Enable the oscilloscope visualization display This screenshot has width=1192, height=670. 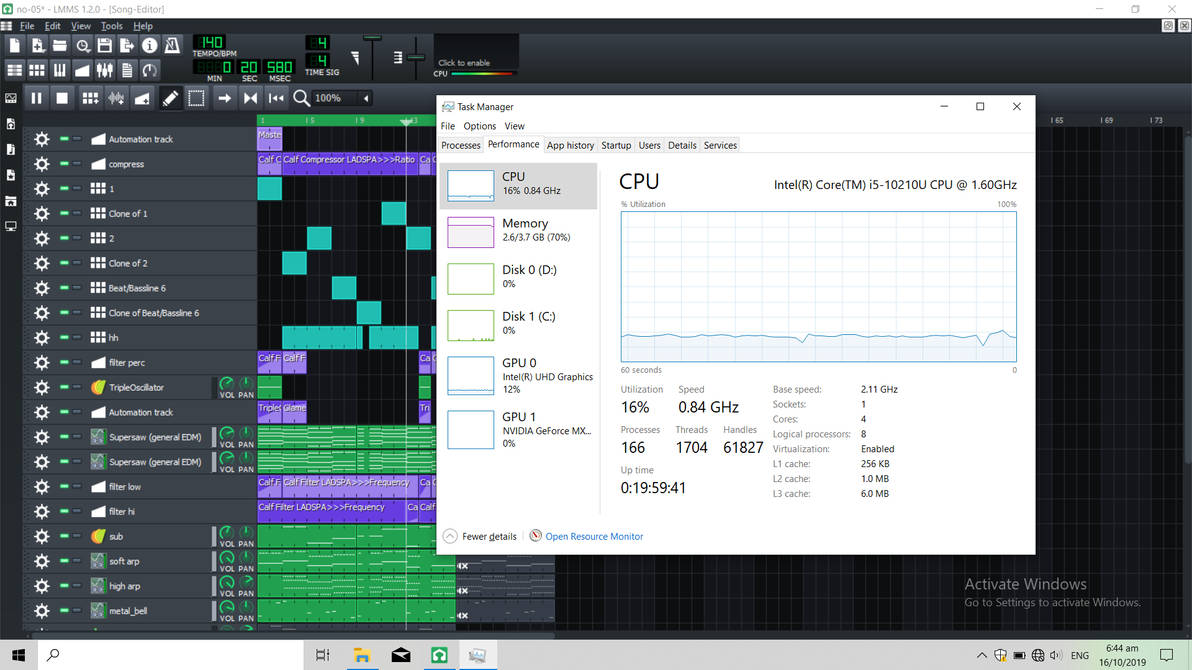[476, 52]
